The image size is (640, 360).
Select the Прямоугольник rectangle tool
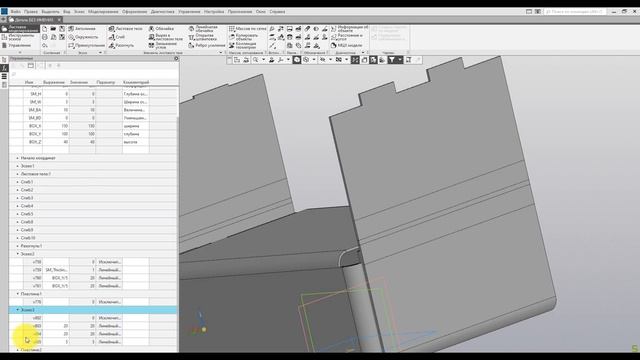tap(87, 45)
